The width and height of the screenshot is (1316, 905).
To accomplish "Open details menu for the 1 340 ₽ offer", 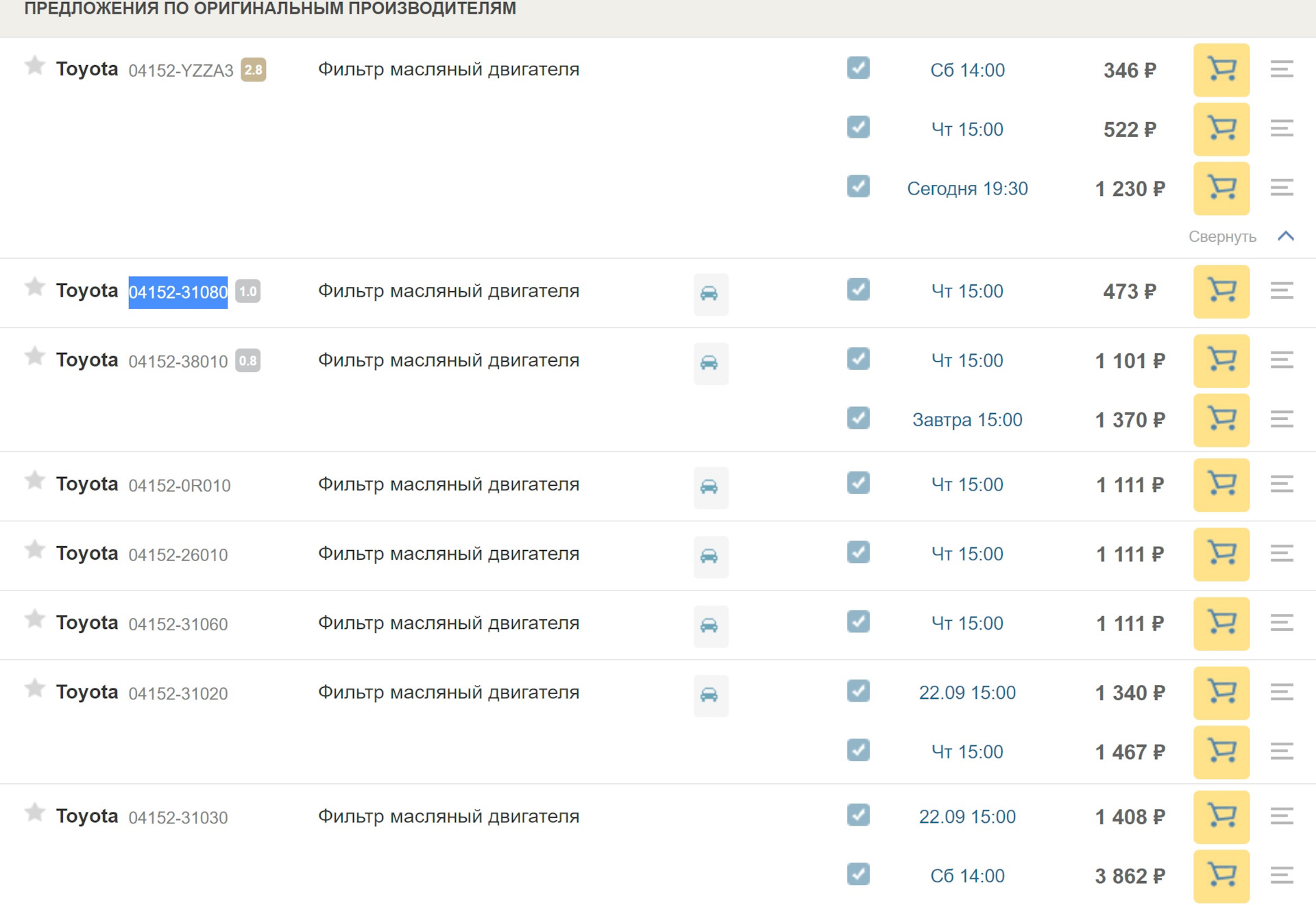I will click(x=1282, y=692).
